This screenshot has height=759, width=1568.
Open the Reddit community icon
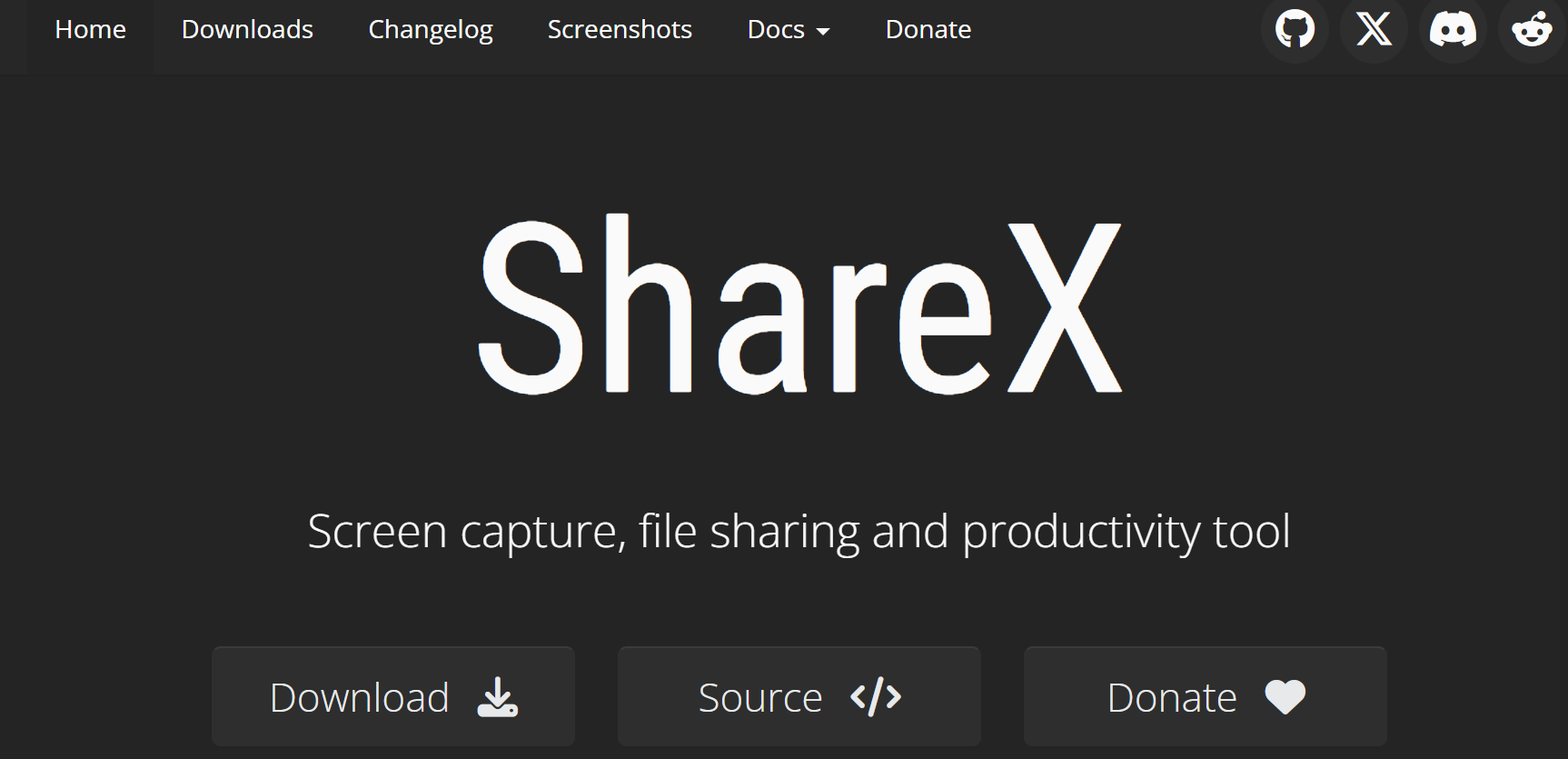(1532, 29)
